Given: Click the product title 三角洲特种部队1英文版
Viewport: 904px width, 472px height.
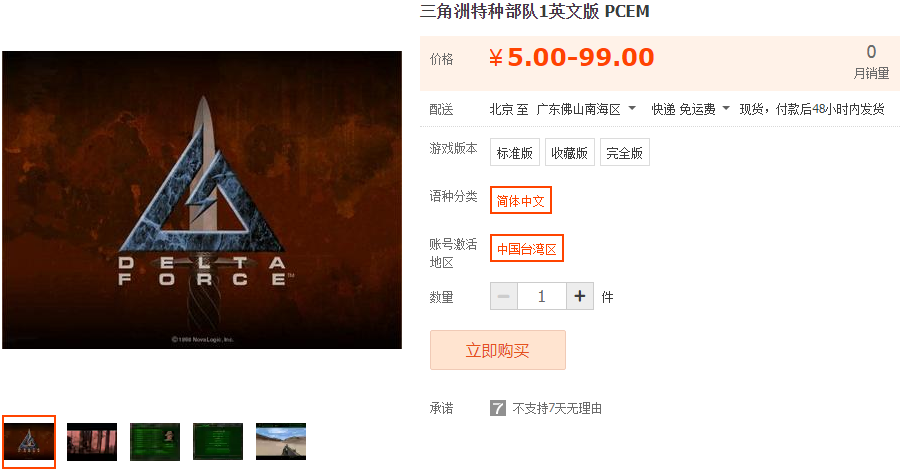Looking at the screenshot, I should click(x=510, y=11).
